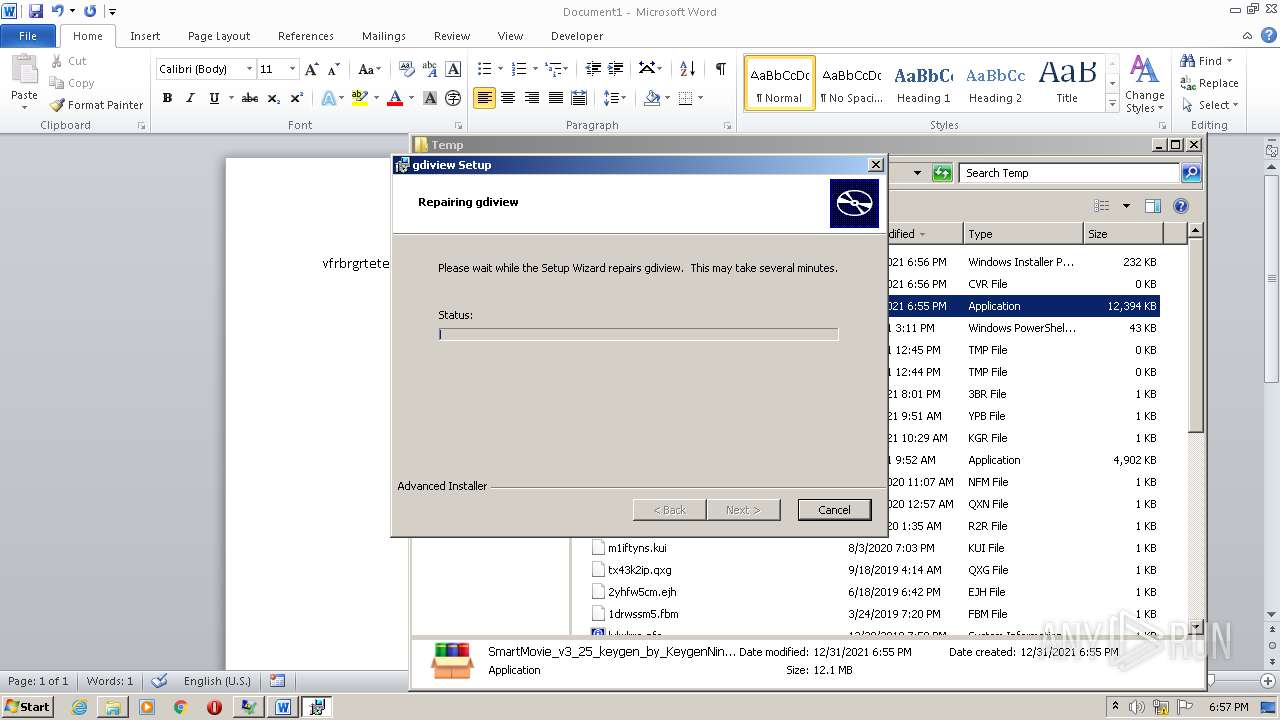Justify text alignment

click(x=556, y=98)
